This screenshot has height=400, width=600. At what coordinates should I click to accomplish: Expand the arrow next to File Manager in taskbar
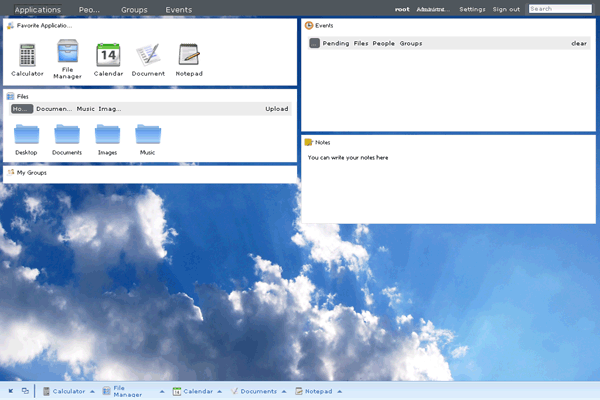pyautogui.click(x=162, y=391)
